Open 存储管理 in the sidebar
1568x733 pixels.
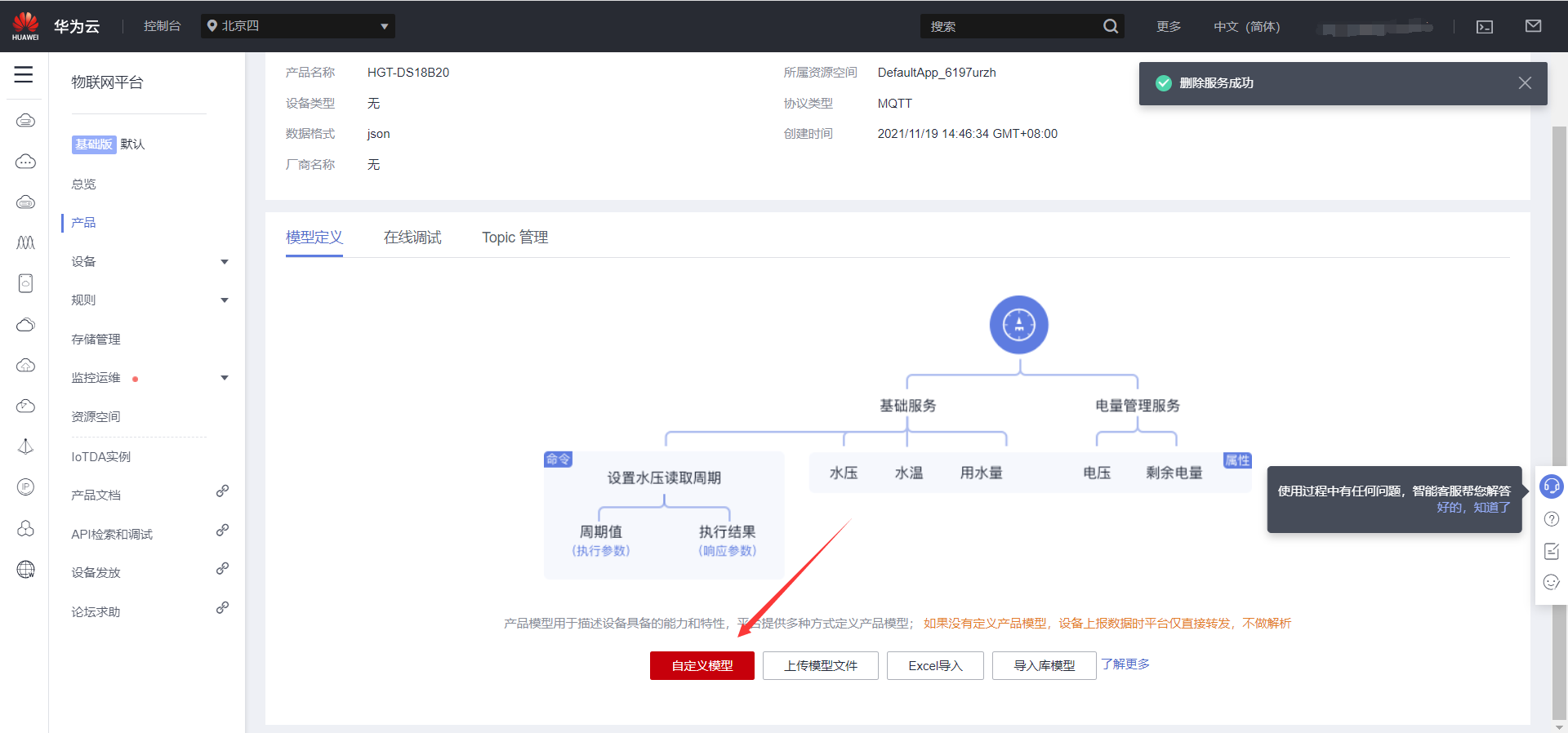[96, 340]
